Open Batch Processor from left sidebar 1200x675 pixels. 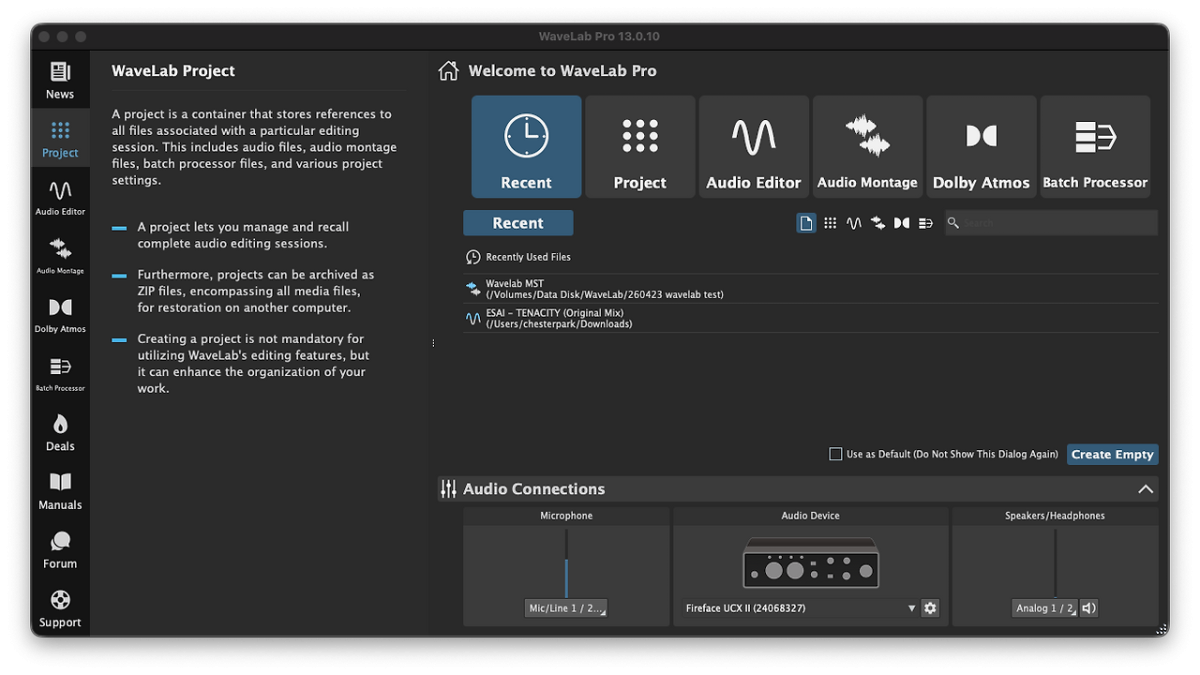pyautogui.click(x=60, y=373)
